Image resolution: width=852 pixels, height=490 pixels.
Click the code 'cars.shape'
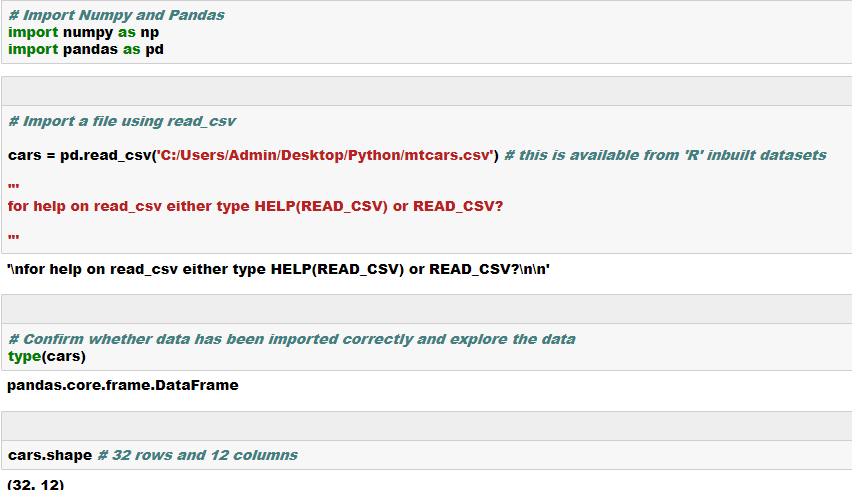pyautogui.click(x=49, y=455)
